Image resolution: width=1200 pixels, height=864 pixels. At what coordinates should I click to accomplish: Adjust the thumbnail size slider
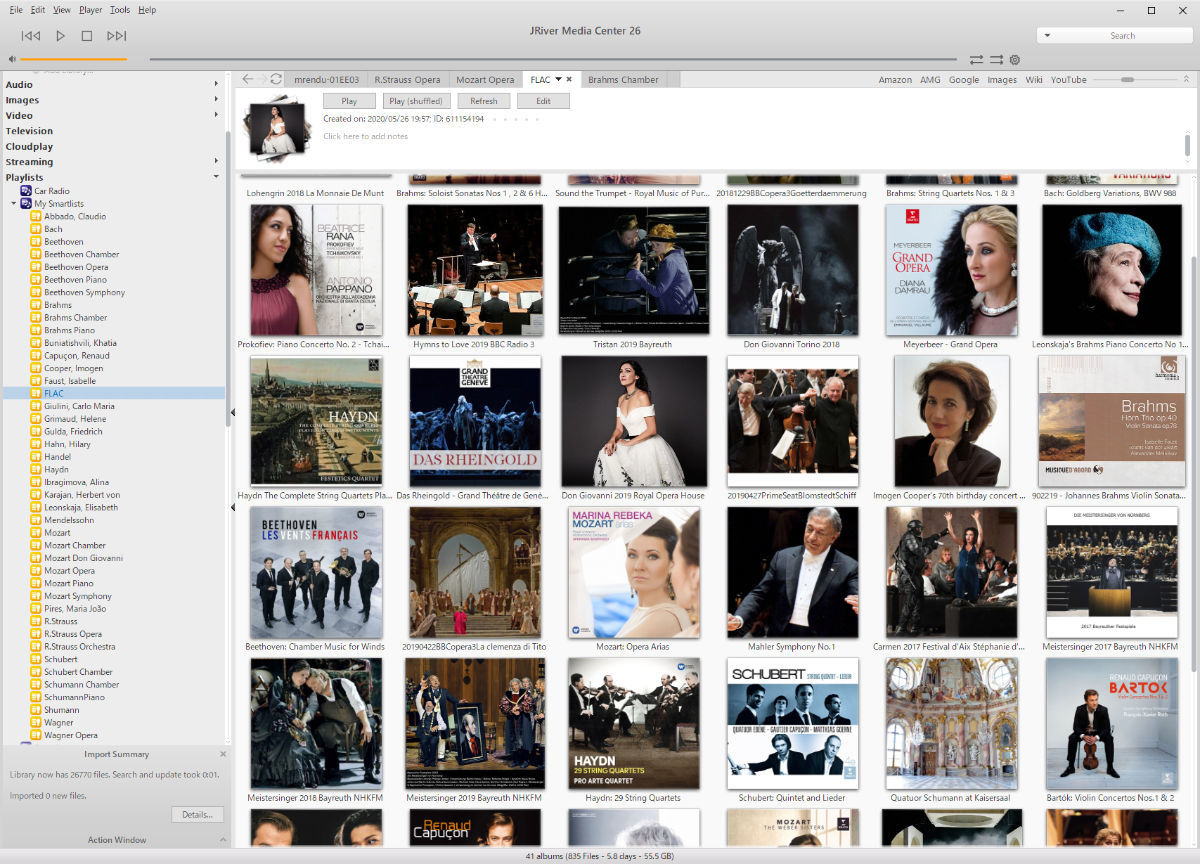[1128, 79]
